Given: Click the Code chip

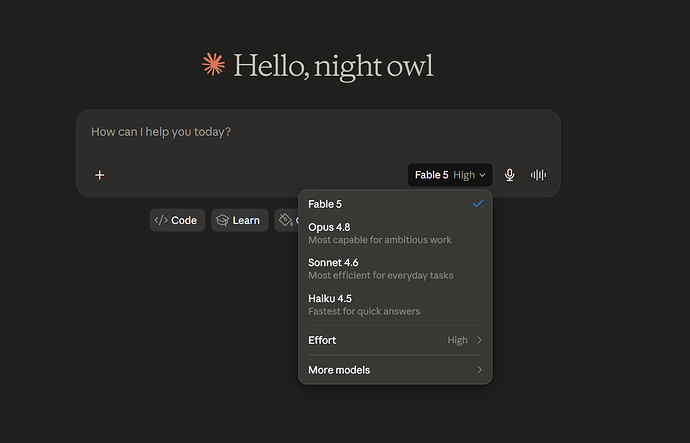Looking at the screenshot, I should pyautogui.click(x=177, y=220).
